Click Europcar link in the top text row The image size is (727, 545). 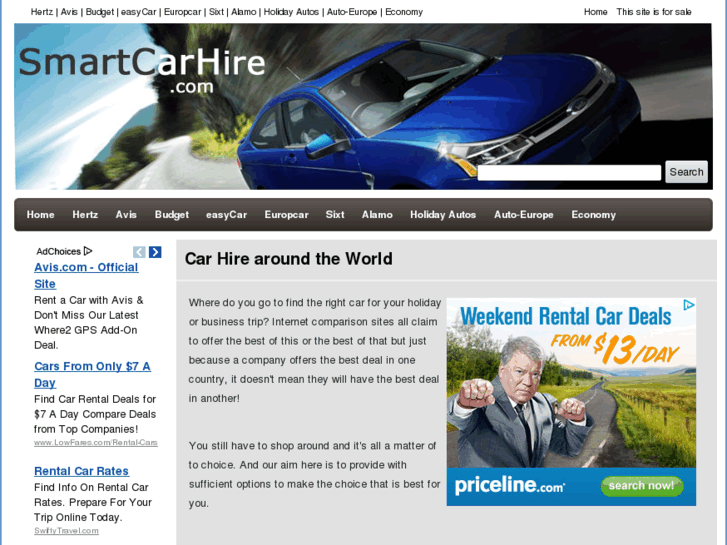(183, 12)
